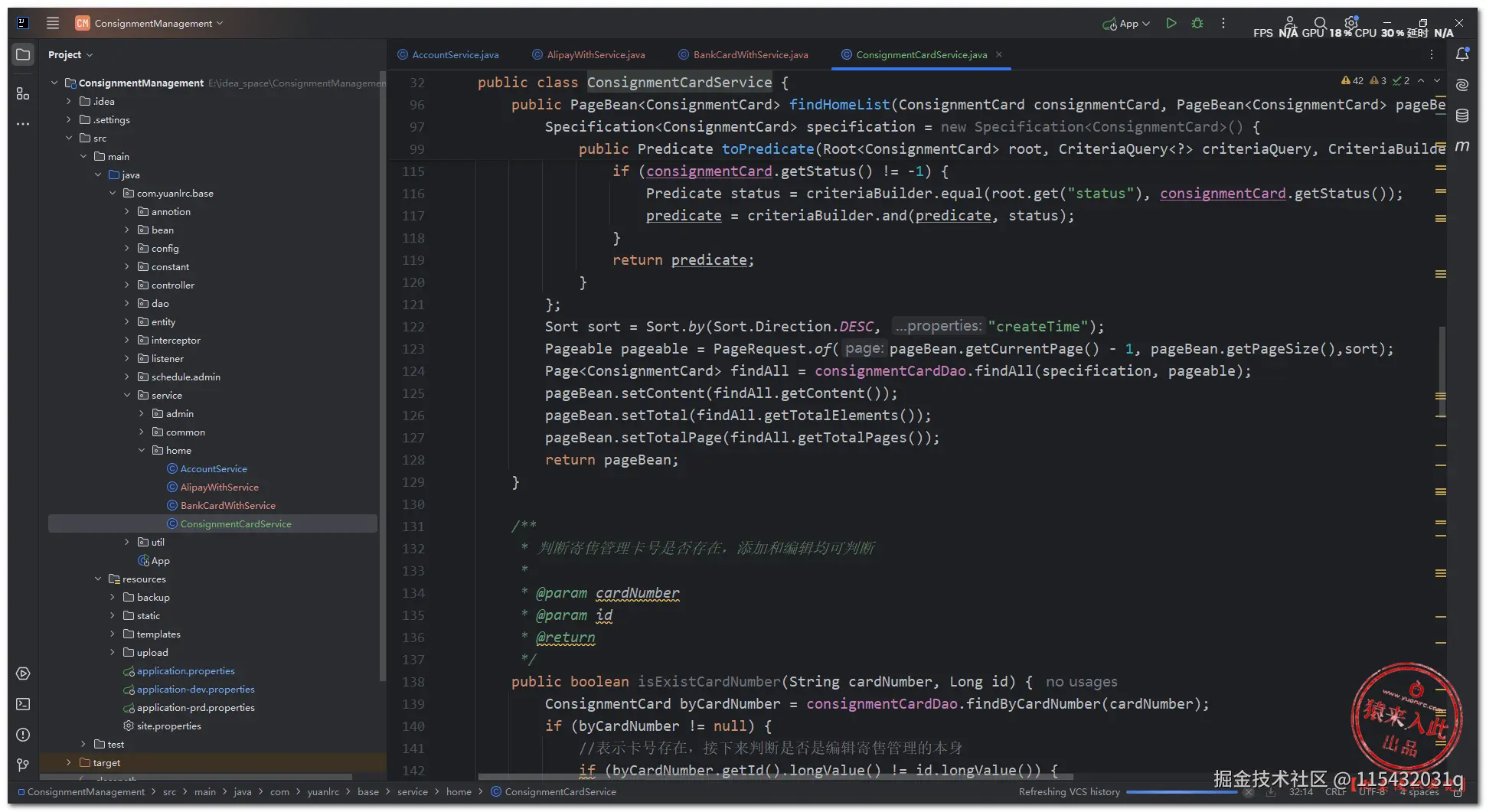
Task: Select the schedule.admin package
Action: tap(178, 377)
